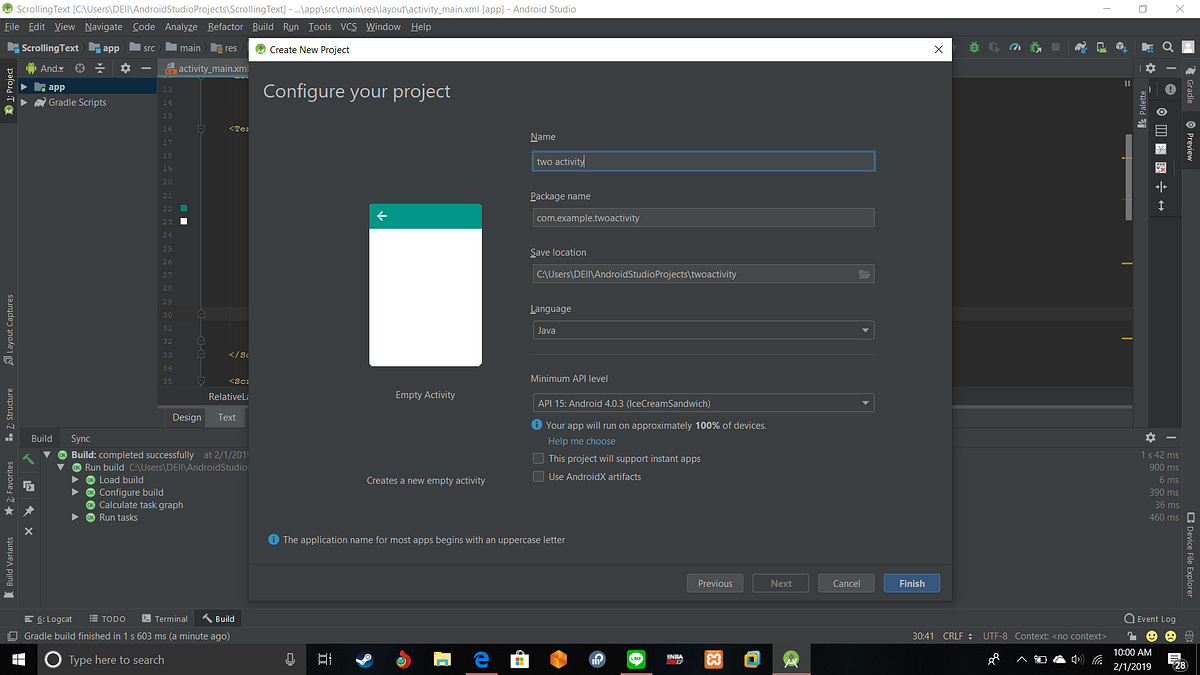Run the Debug tool in Android Studio
The width and height of the screenshot is (1200, 675).
975,47
